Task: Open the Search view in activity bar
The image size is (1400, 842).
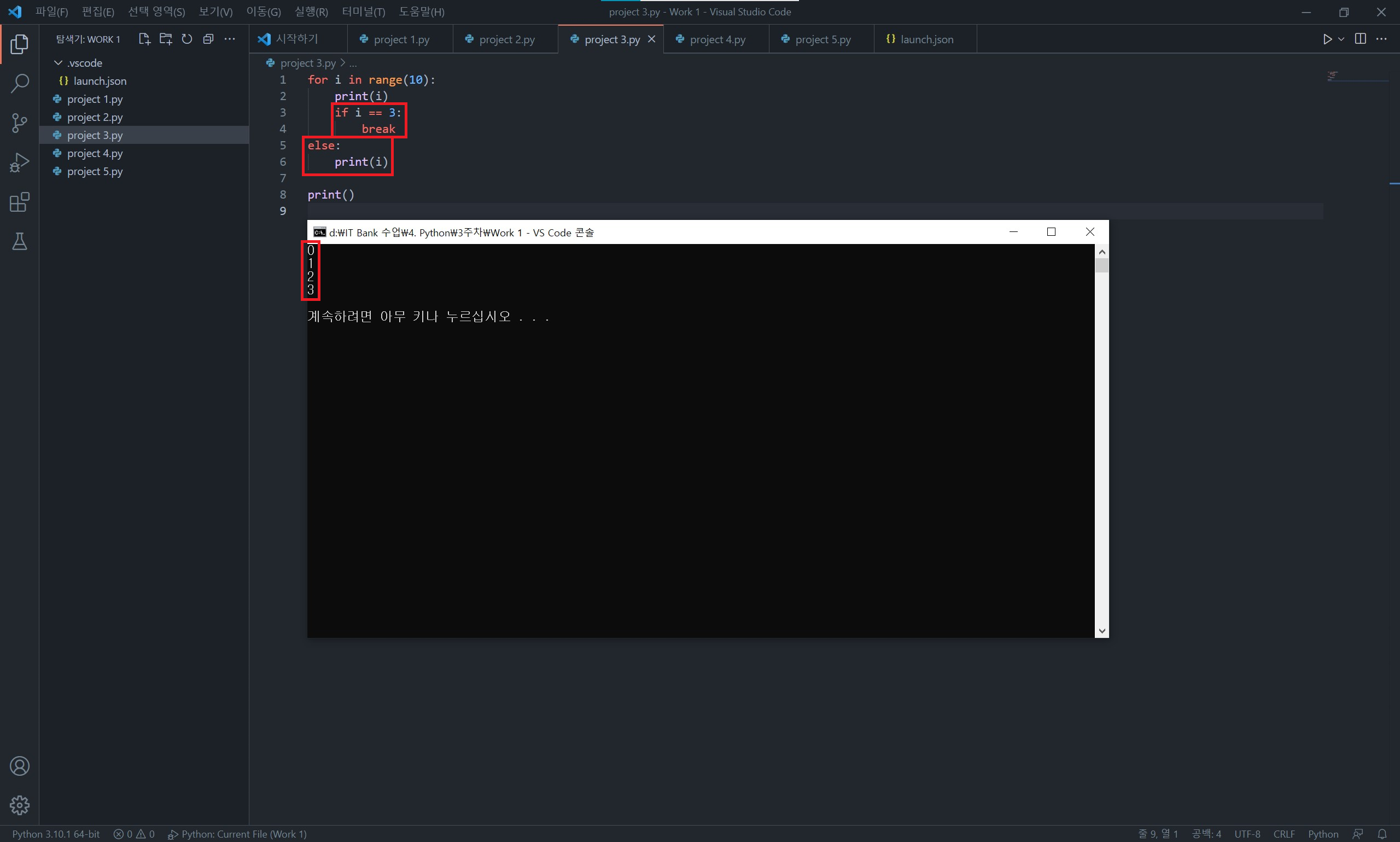Action: pos(19,83)
